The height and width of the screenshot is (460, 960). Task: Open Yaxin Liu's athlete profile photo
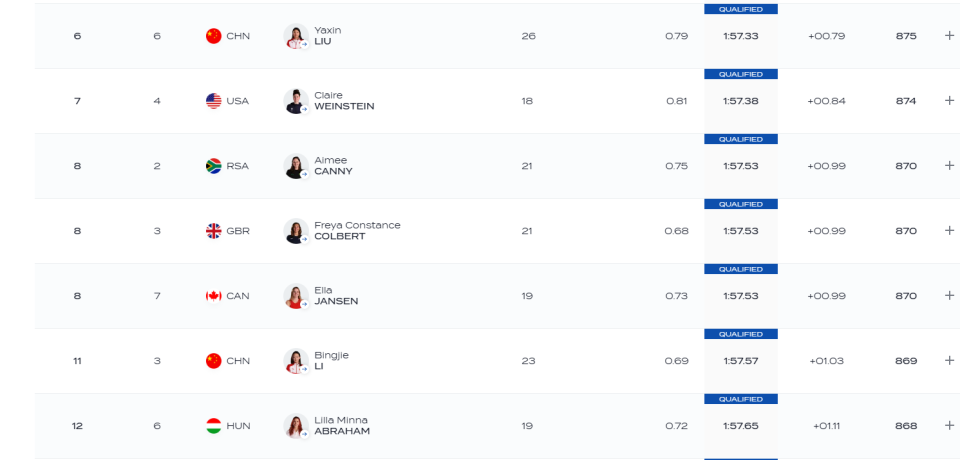coord(296,36)
